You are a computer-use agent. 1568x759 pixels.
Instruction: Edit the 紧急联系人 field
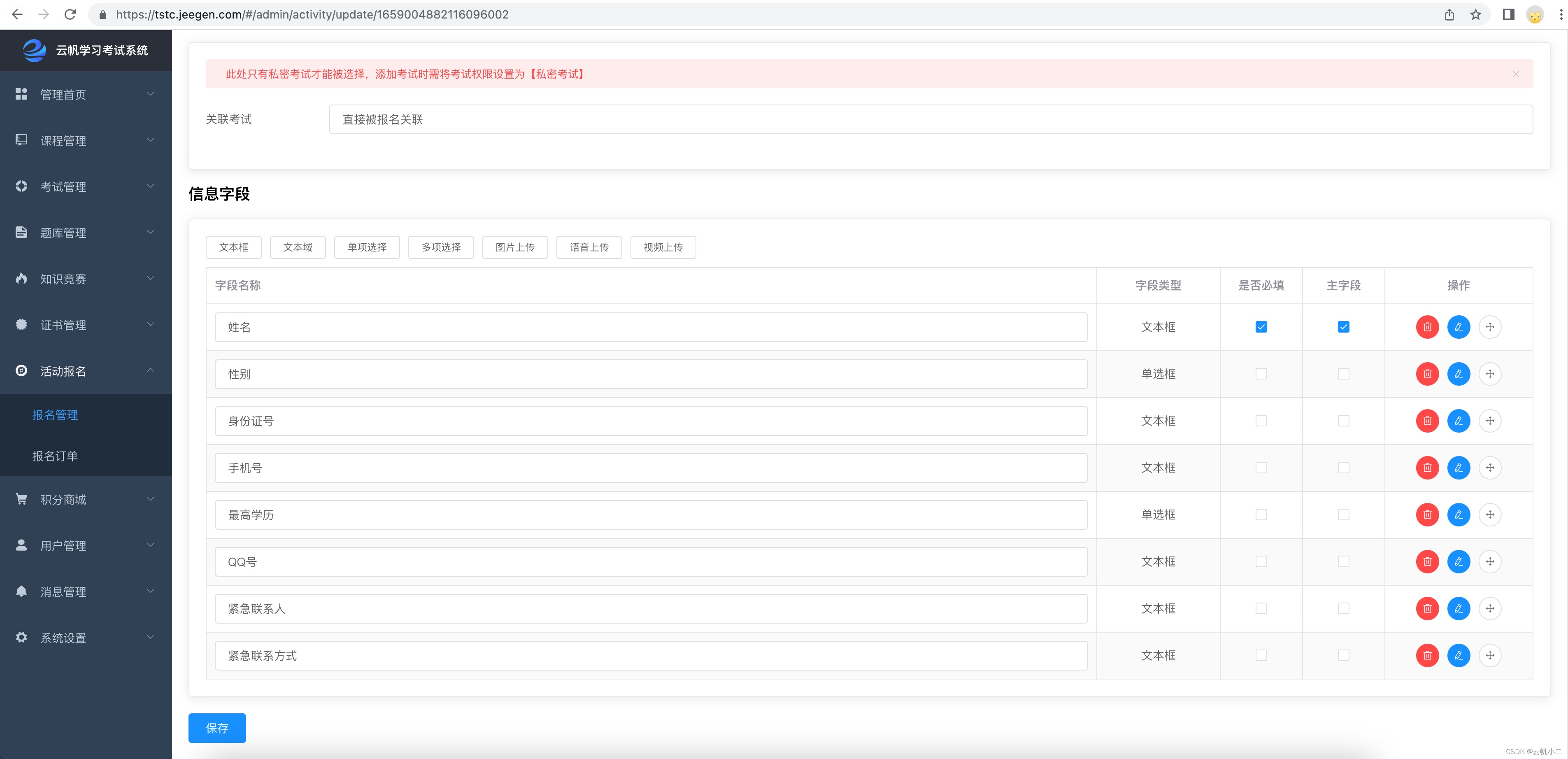pyautogui.click(x=1459, y=608)
